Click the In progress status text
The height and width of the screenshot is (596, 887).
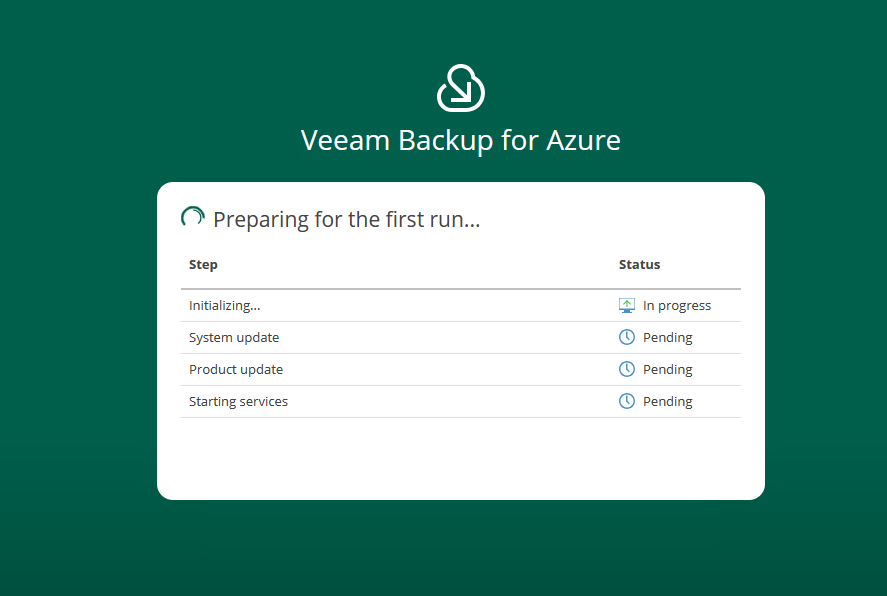tap(676, 306)
